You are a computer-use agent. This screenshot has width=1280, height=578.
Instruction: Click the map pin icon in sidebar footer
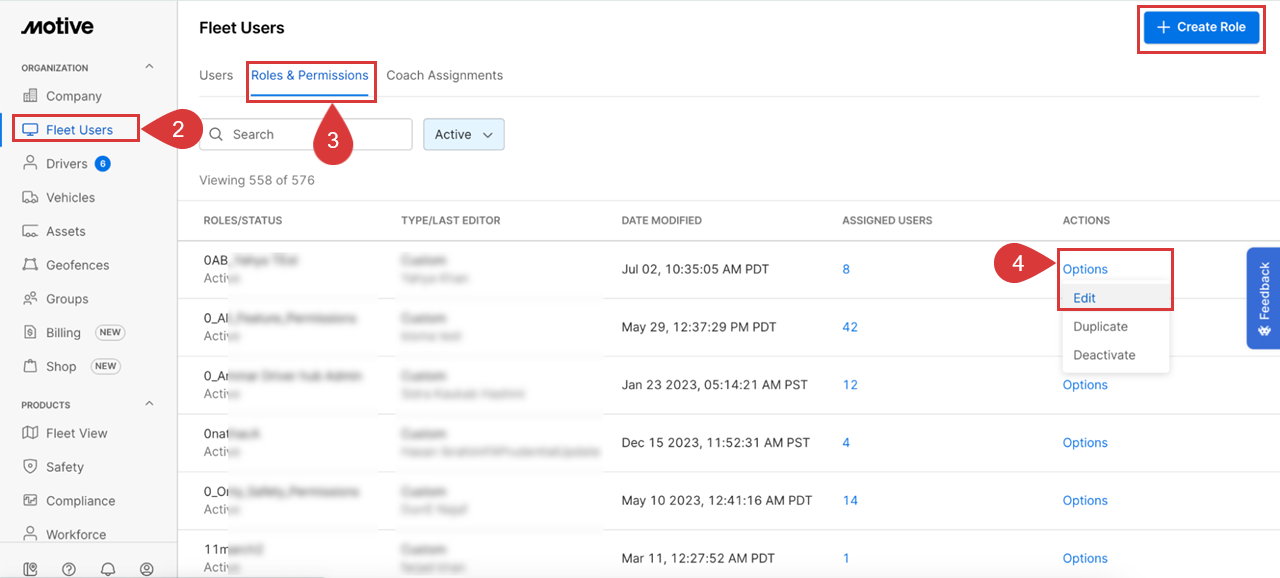30,569
